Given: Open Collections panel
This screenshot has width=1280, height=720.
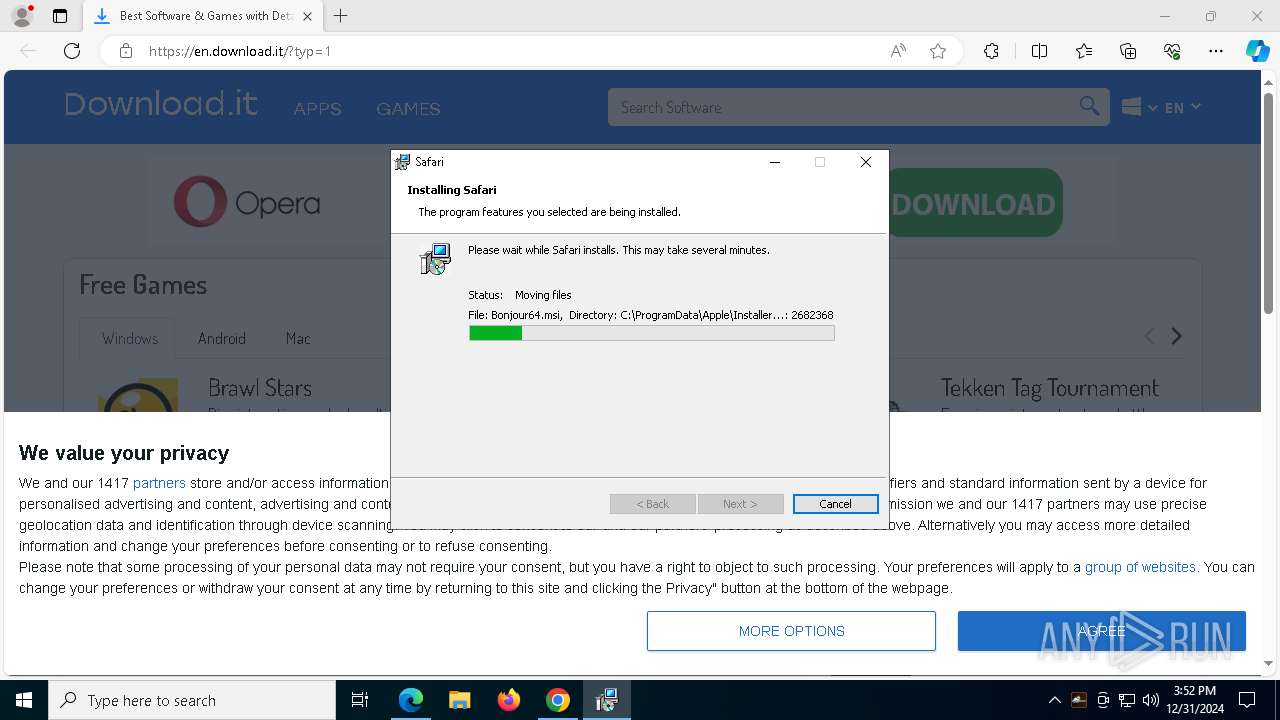Looking at the screenshot, I should tap(1128, 51).
